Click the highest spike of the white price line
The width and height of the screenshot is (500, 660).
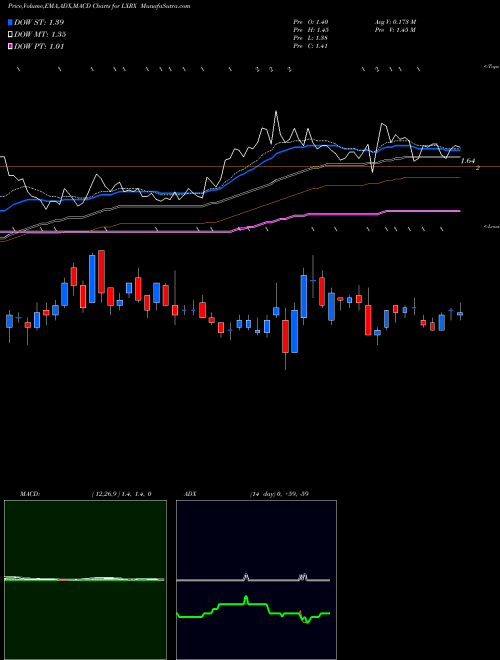coord(276,112)
